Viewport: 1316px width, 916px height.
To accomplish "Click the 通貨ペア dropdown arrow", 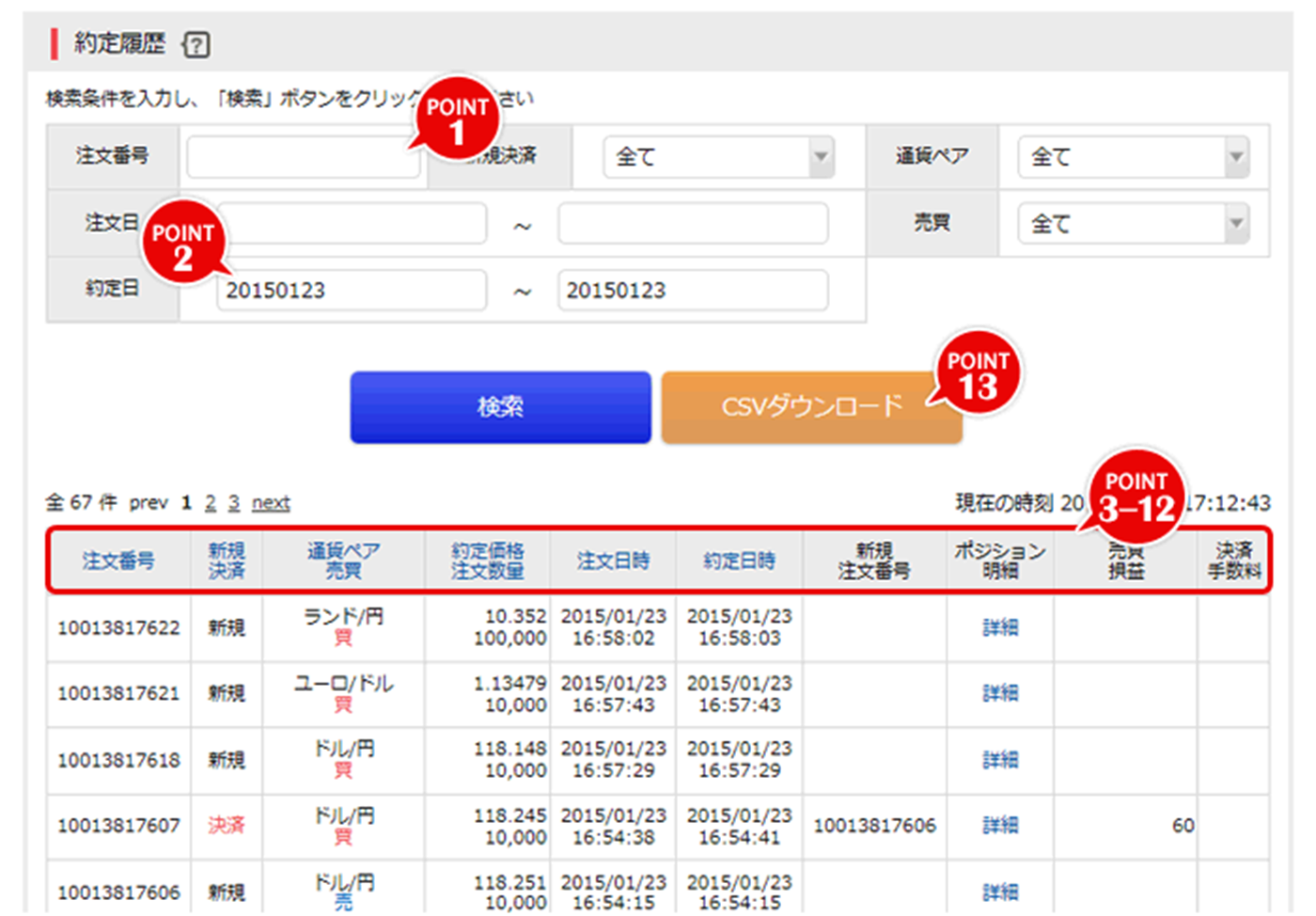I will pos(1237,157).
